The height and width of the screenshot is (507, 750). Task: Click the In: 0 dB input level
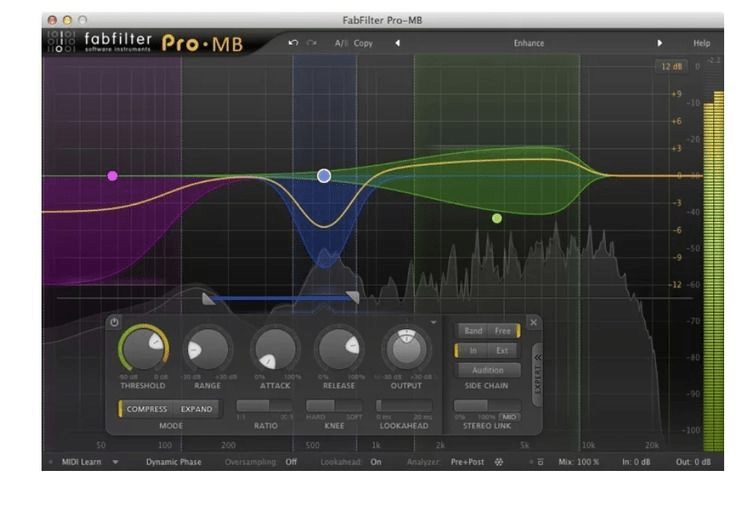(x=636, y=462)
